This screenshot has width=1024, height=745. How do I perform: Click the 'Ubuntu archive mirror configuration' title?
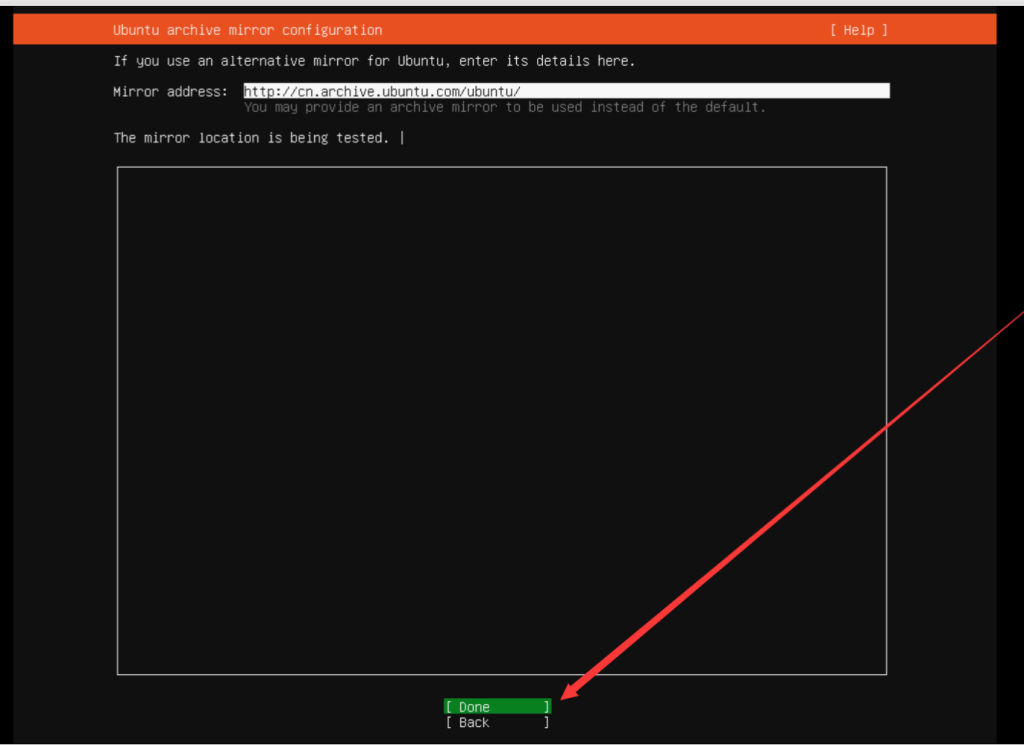[248, 30]
